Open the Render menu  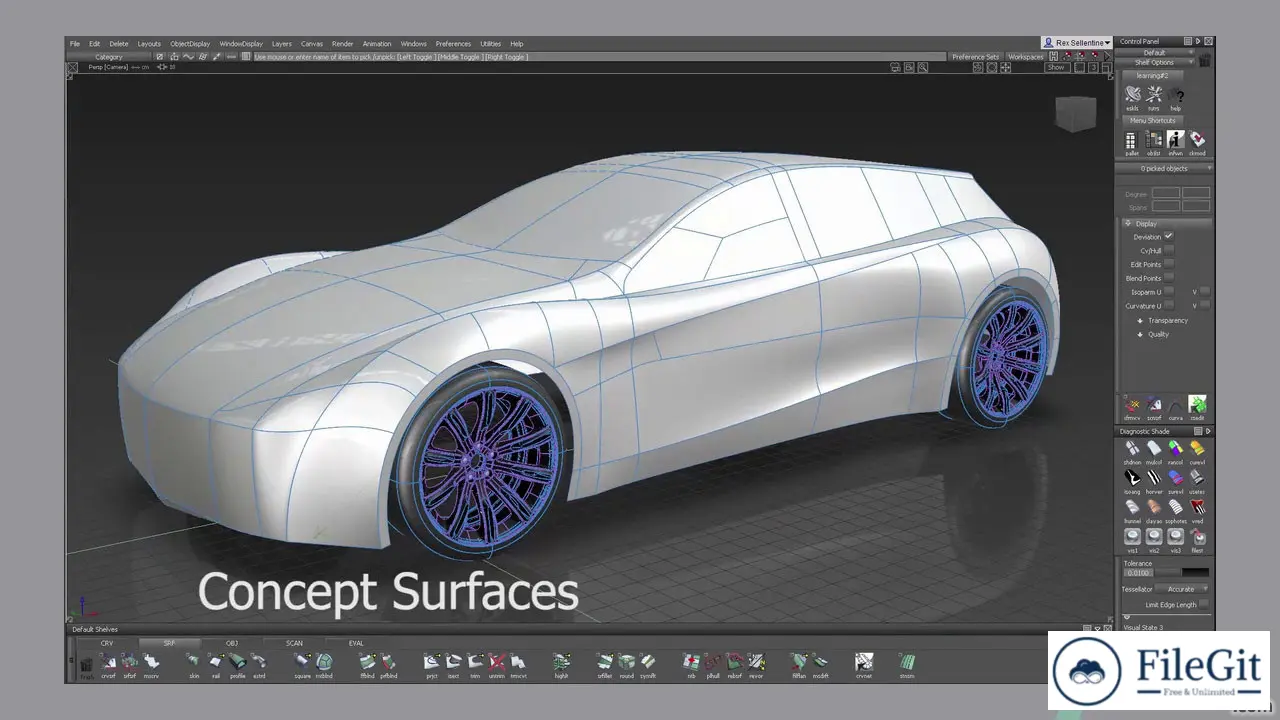pos(343,43)
